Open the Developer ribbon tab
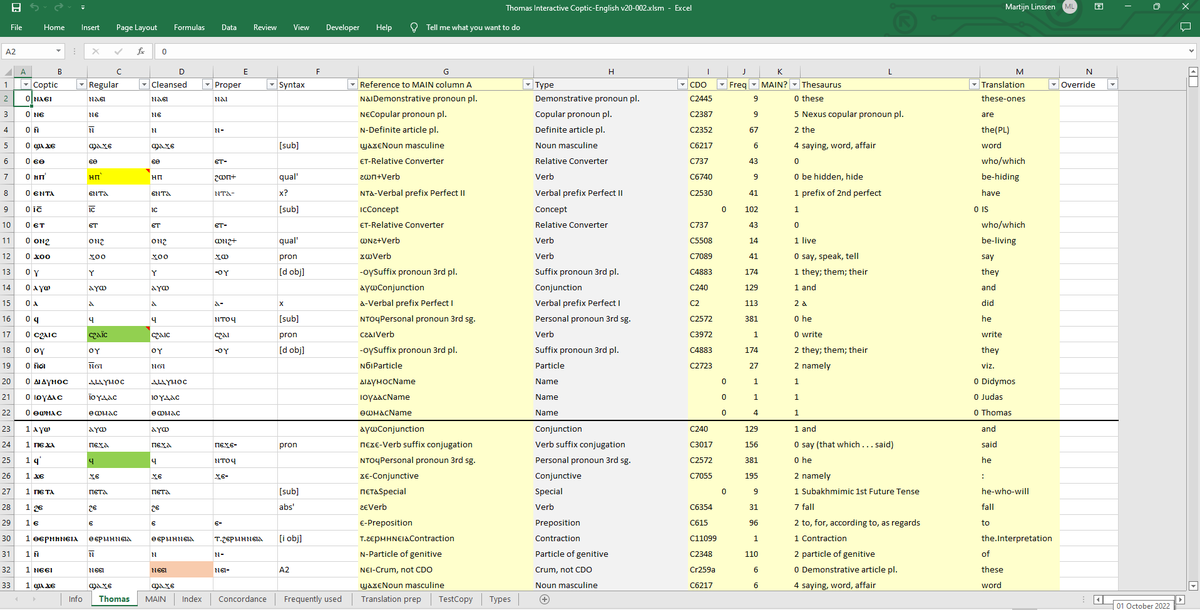The image size is (1200, 610). click(343, 27)
